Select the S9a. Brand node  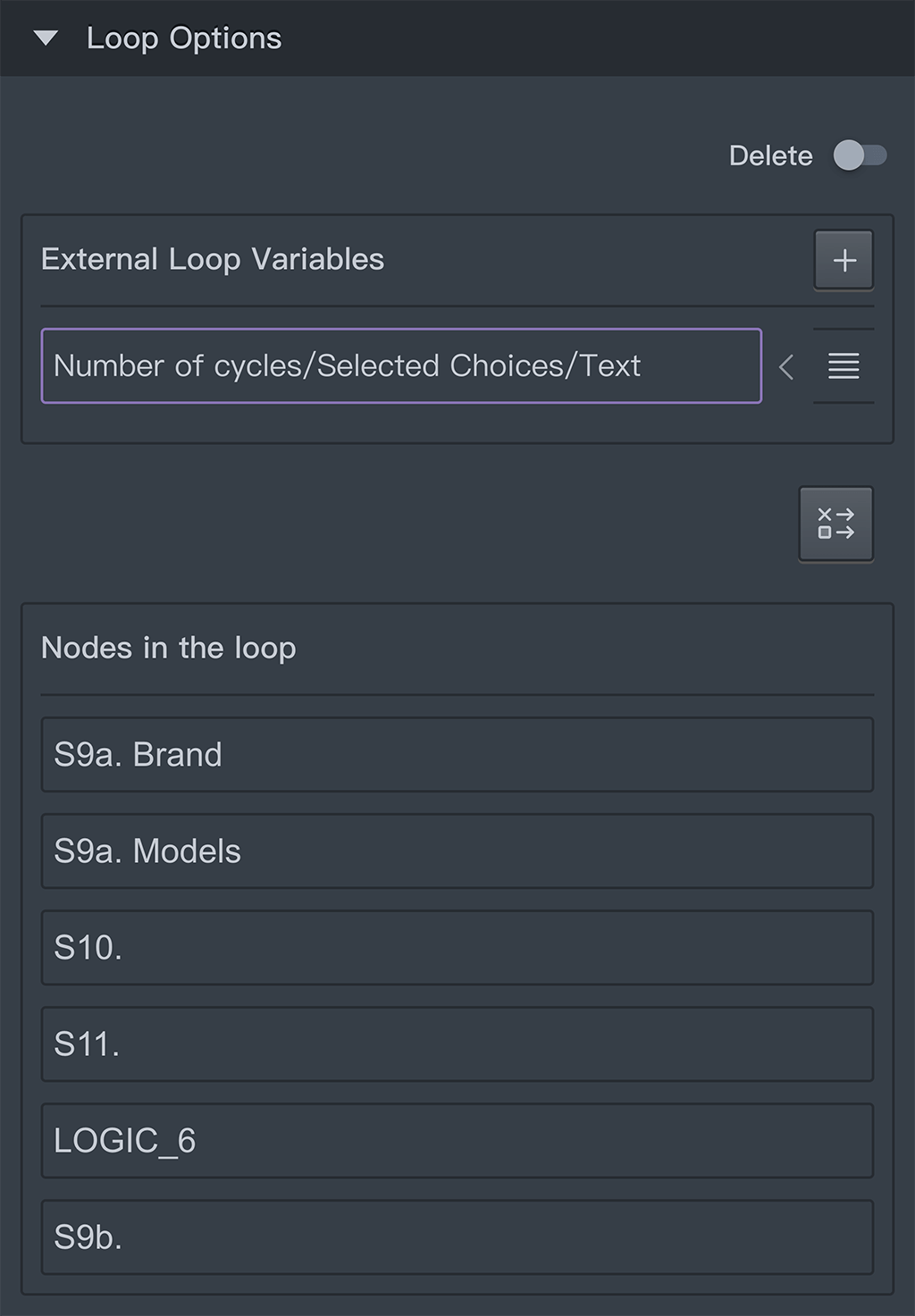tap(457, 755)
